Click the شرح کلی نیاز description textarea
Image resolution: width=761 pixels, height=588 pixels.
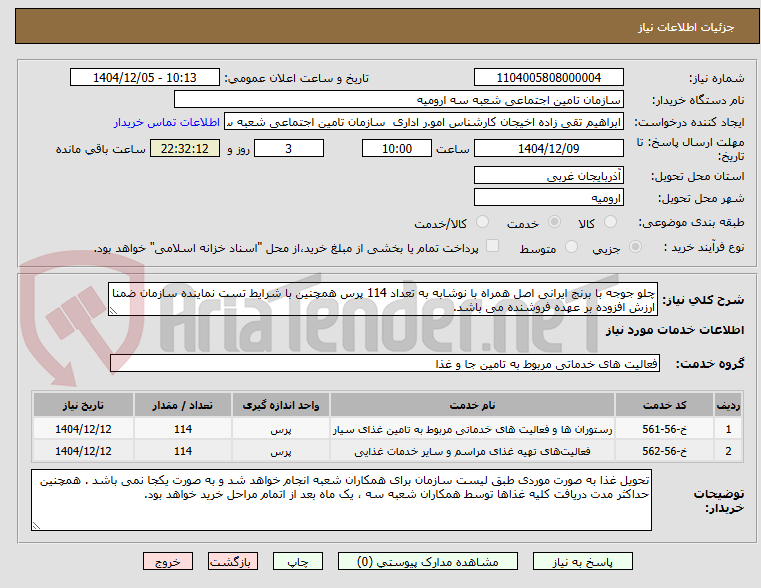(x=383, y=300)
